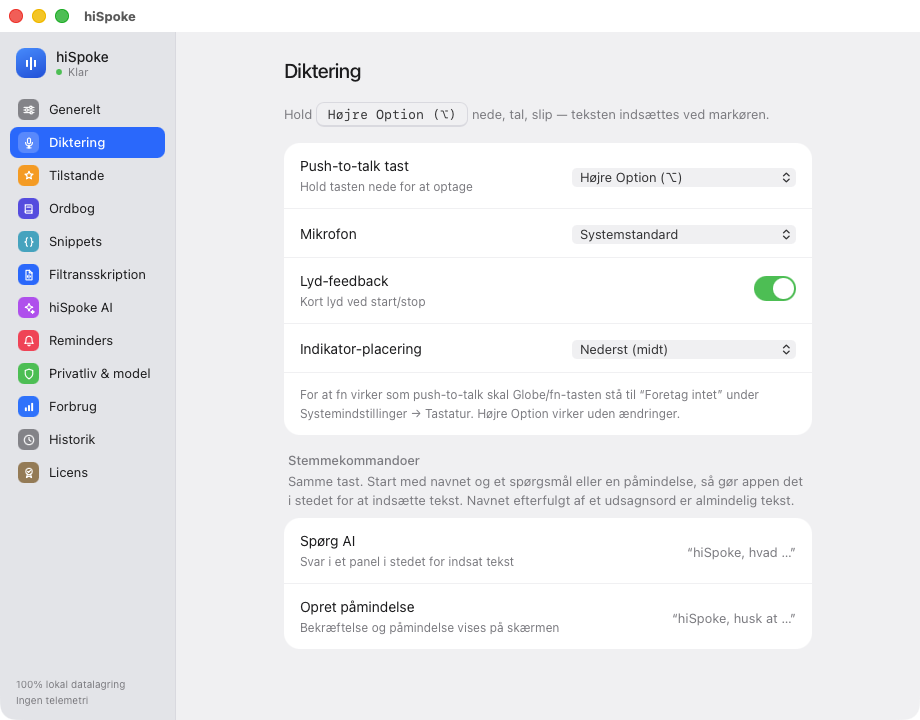The image size is (920, 720).
Task: Click the Filtransskription document icon
Action: [x=28, y=275]
